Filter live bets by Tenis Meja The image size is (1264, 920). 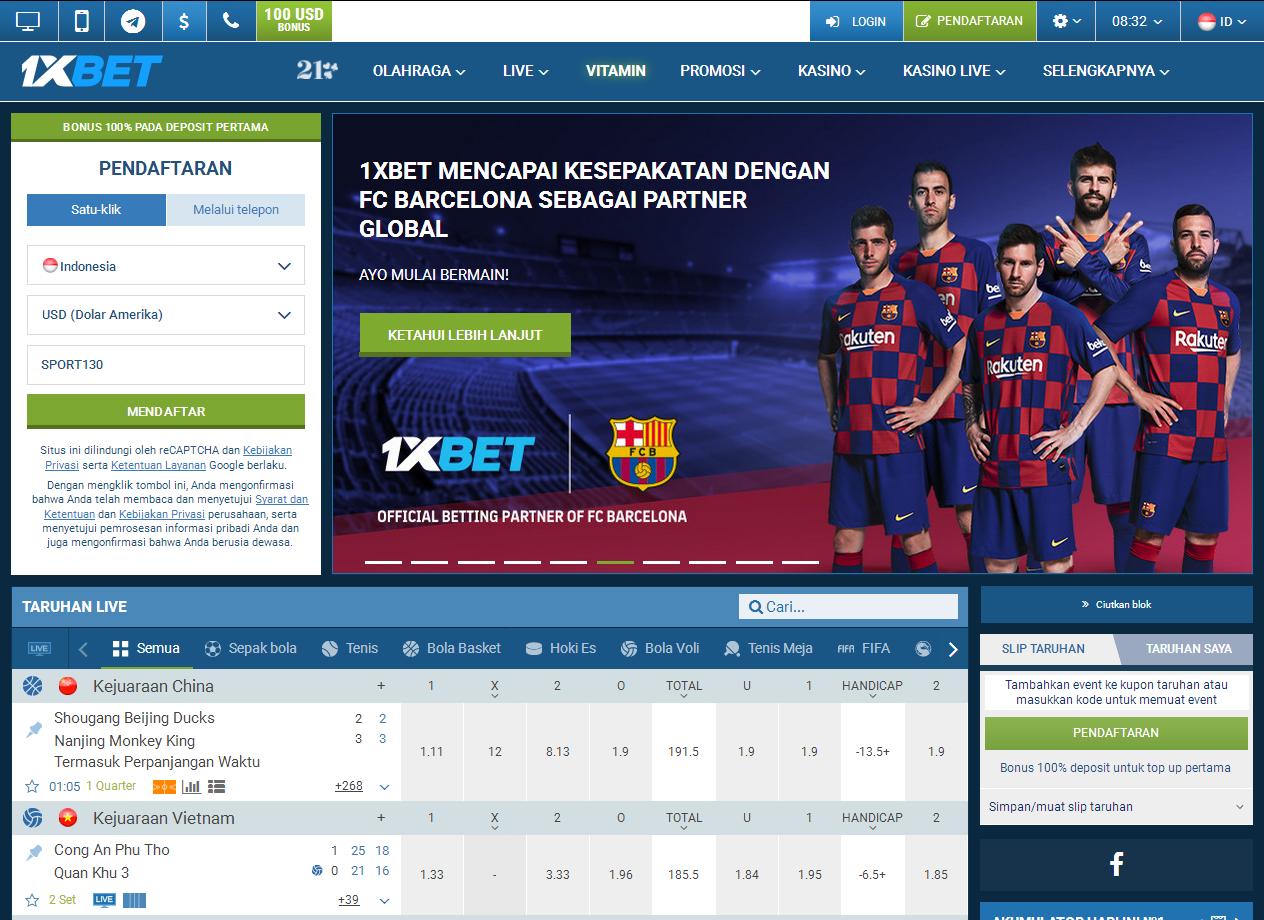pos(768,648)
